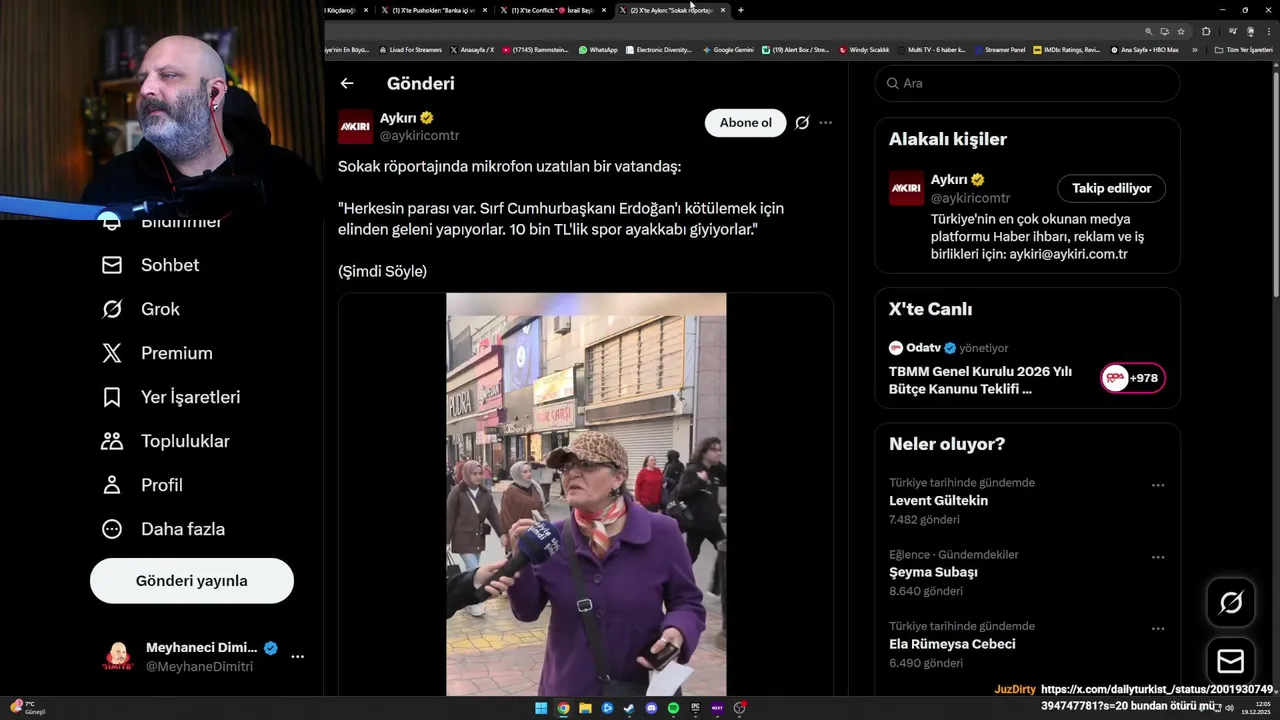Switch to the X'te Conflict browser tab
Screen dimensions: 1280x720
pyautogui.click(x=552, y=10)
